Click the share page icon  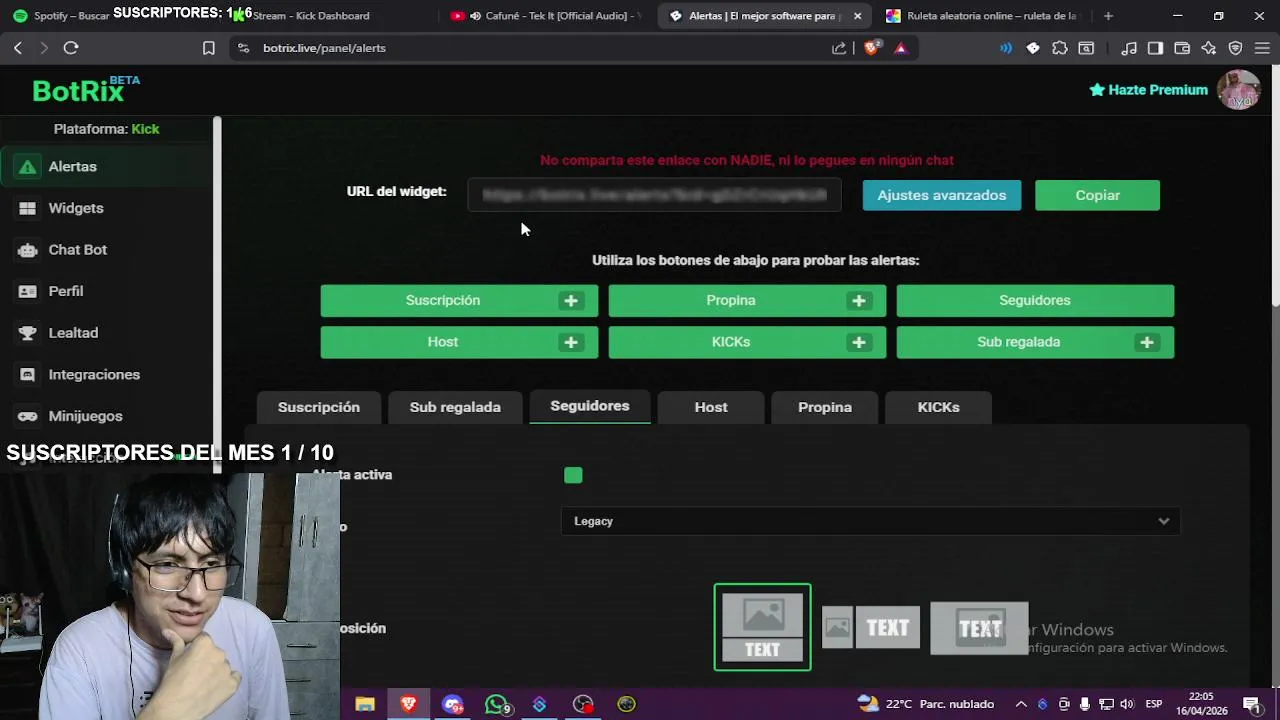[839, 48]
